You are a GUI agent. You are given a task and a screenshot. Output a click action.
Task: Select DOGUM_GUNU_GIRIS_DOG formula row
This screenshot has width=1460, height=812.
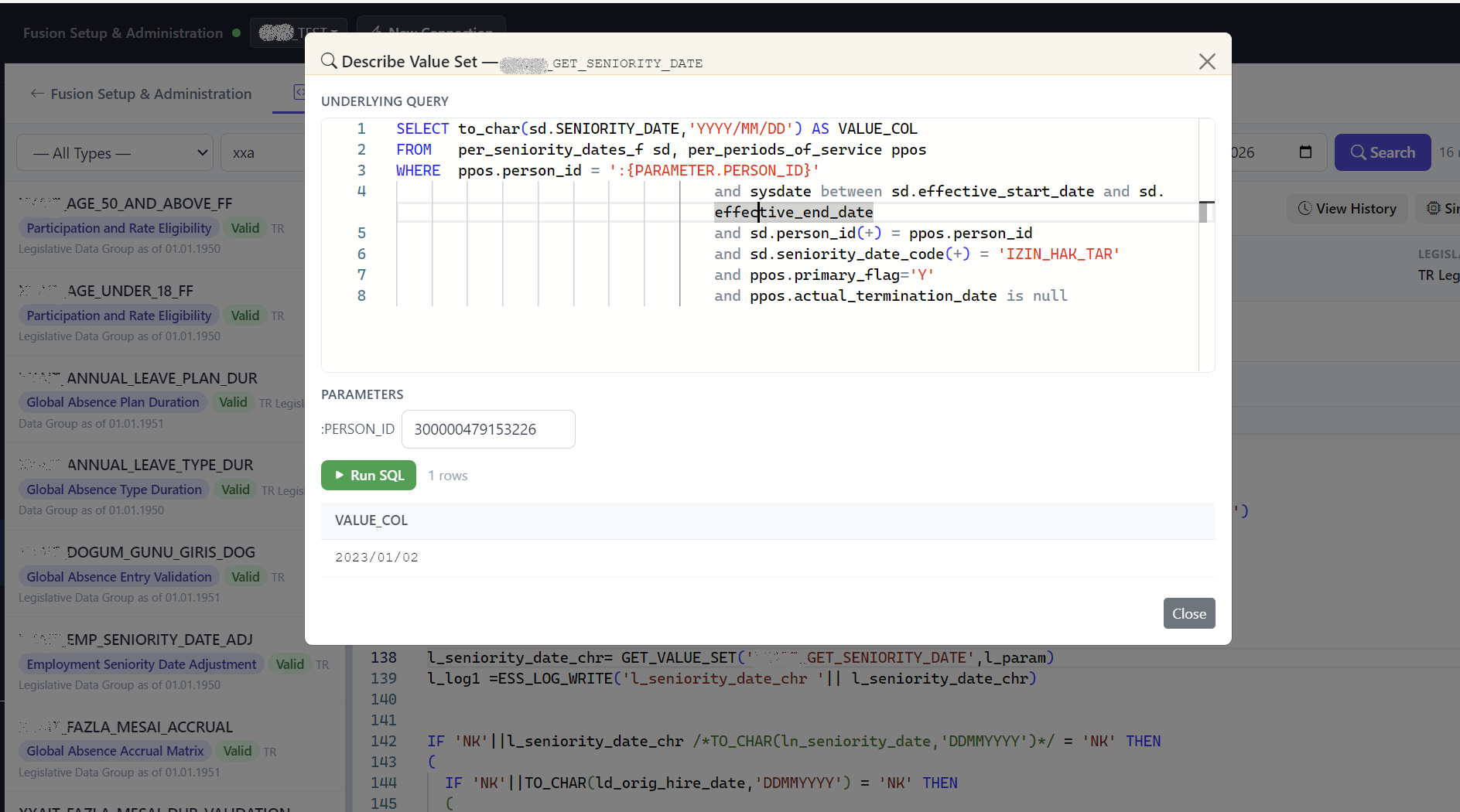click(155, 575)
